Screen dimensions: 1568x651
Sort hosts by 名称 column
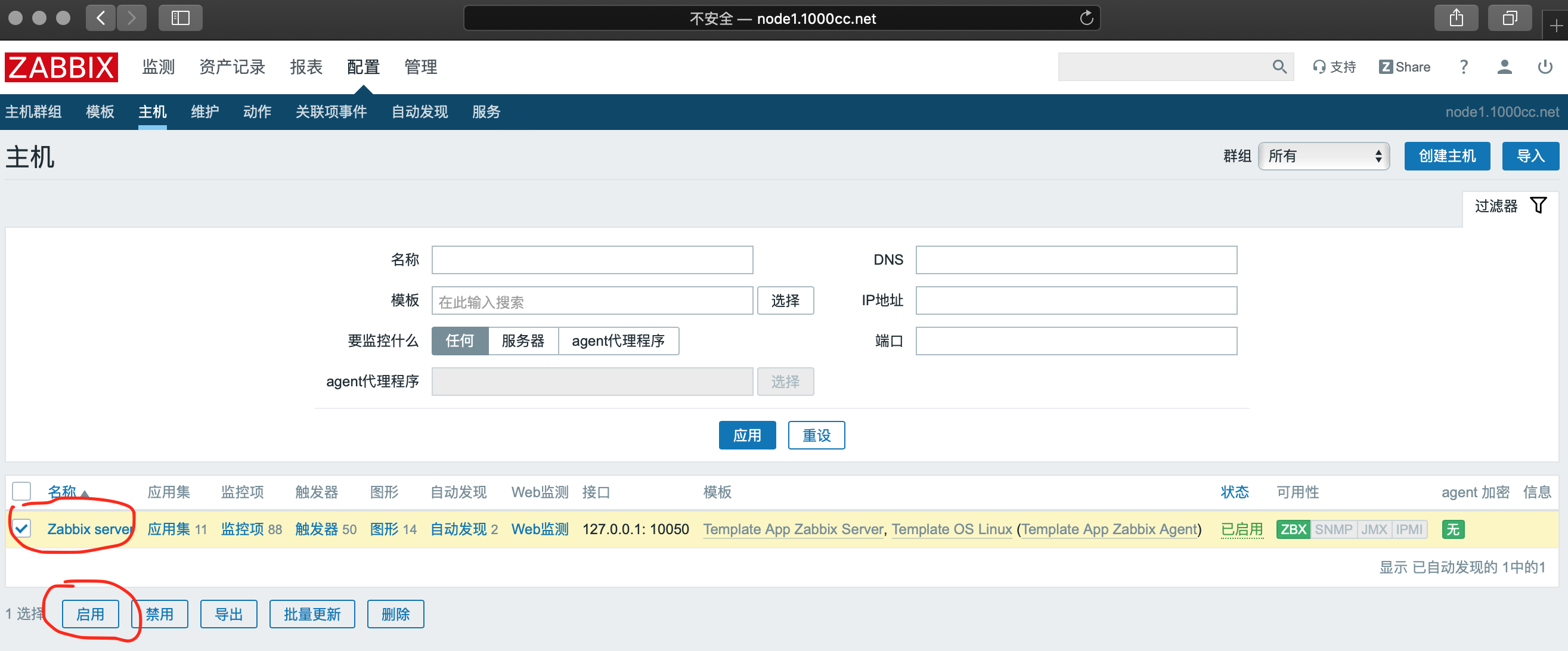(62, 492)
